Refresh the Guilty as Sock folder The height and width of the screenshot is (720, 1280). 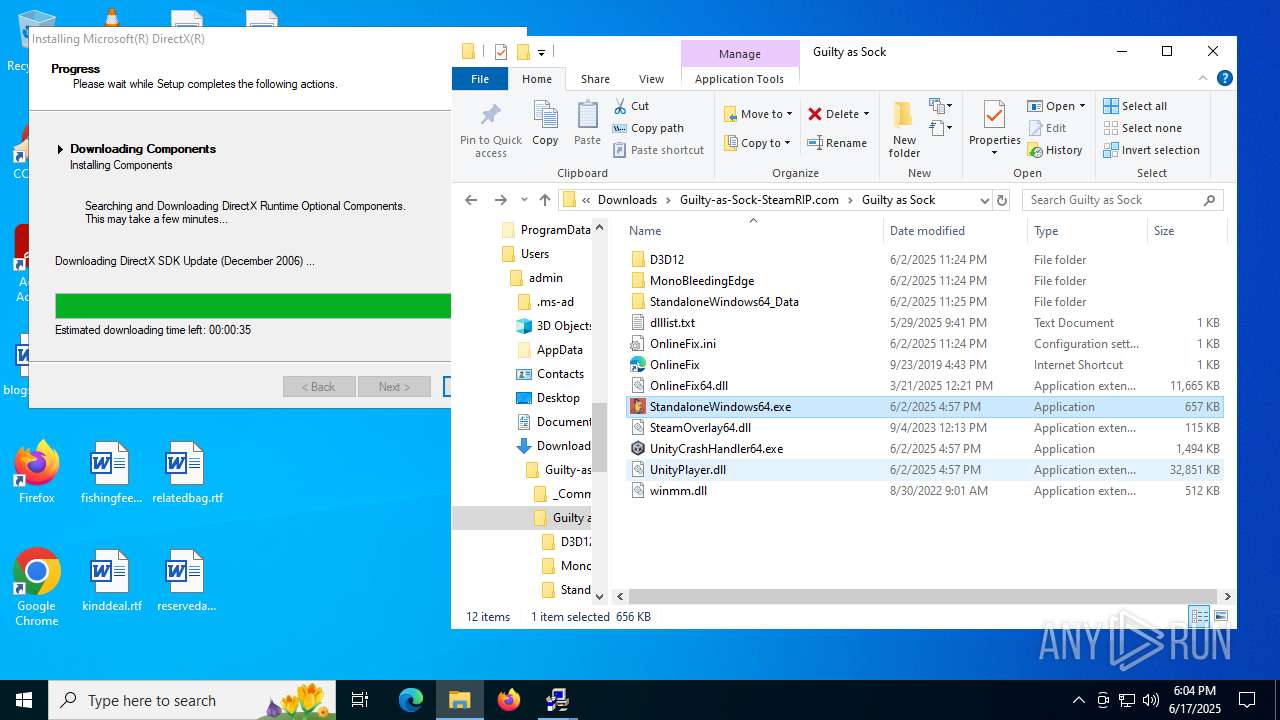point(1002,200)
